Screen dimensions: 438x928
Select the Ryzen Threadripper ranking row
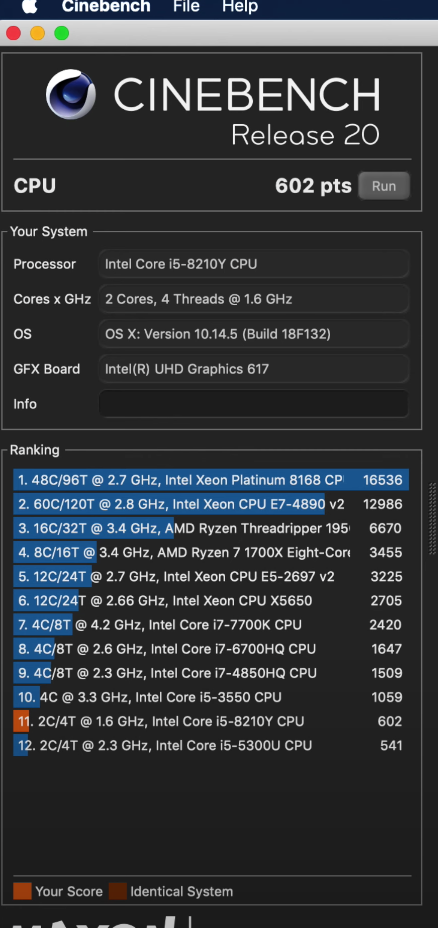click(211, 529)
